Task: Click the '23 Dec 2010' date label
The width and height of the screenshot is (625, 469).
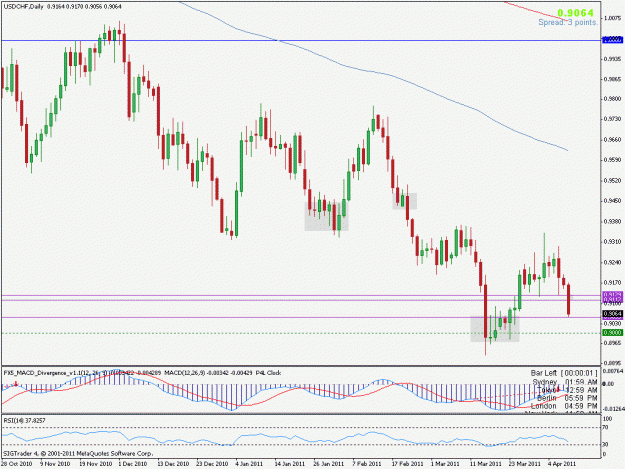Action: 212,464
